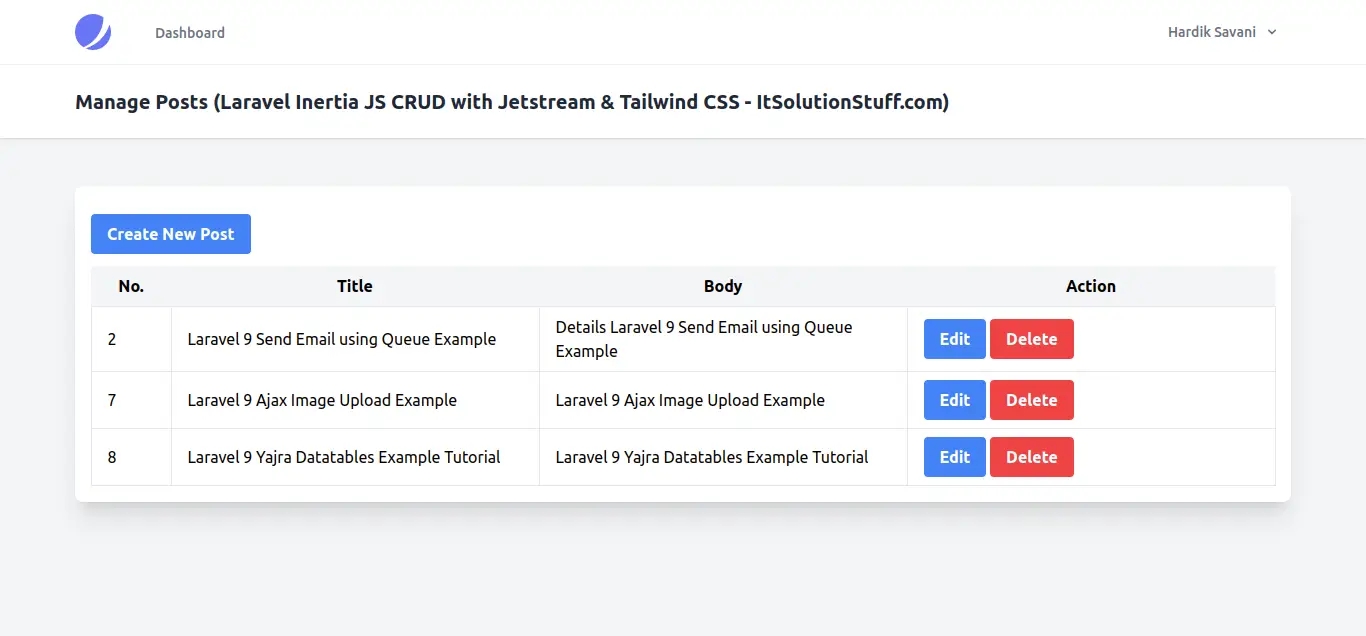
Task: Click the Action column header
Action: 1090,286
